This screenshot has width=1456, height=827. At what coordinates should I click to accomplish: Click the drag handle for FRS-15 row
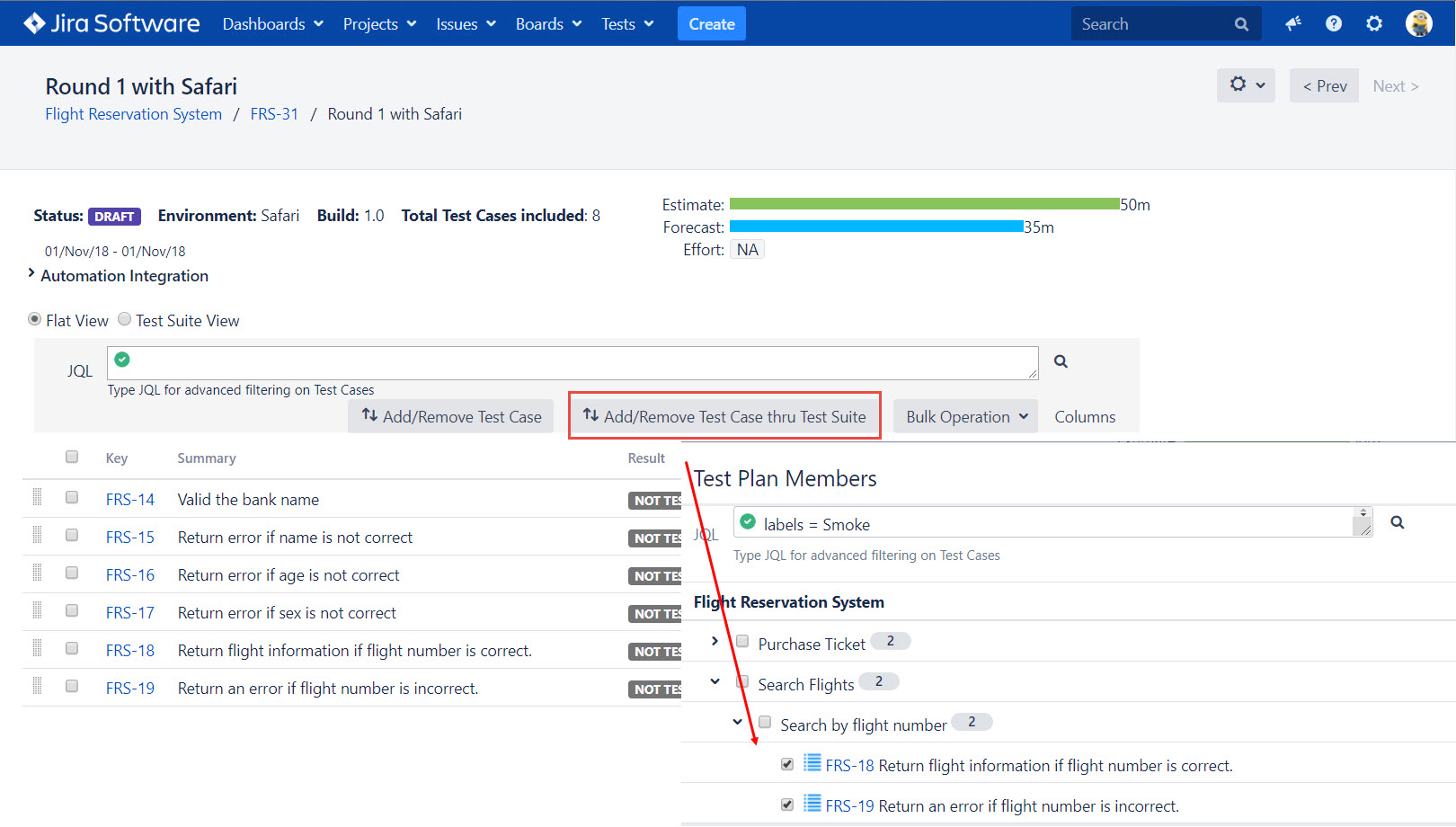point(37,535)
